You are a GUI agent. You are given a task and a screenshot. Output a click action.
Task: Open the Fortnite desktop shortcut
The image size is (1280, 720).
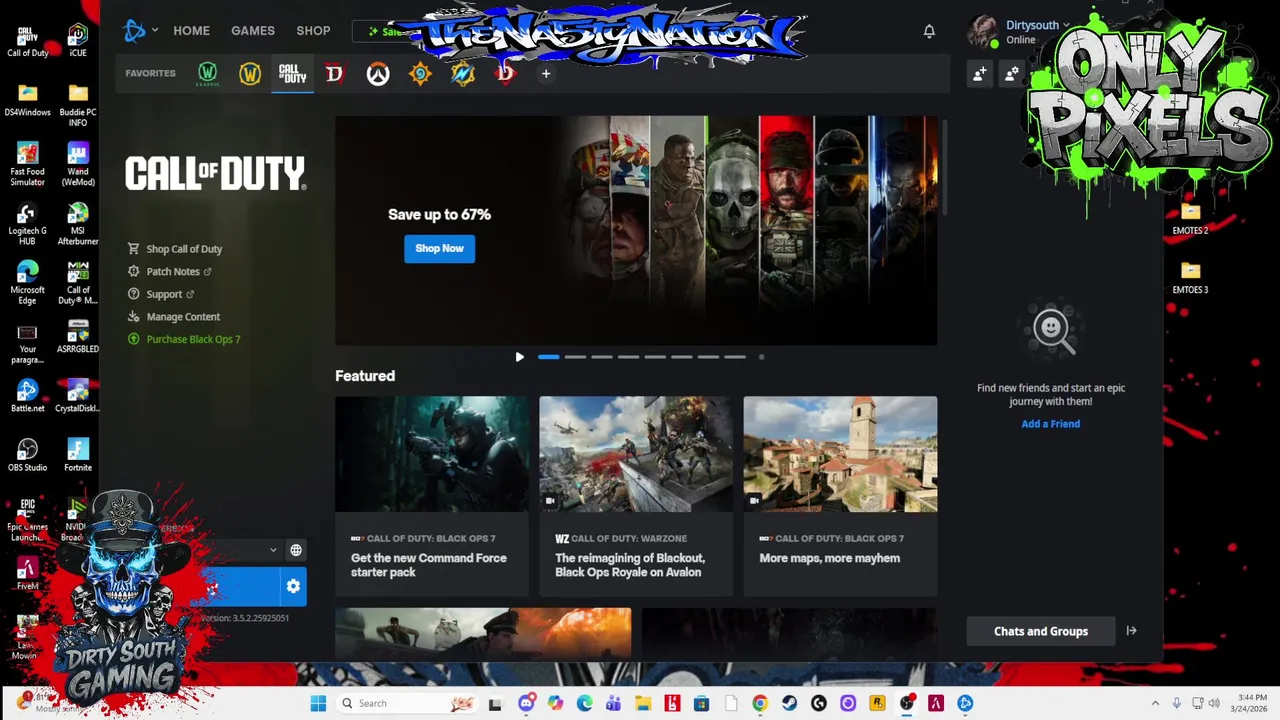pyautogui.click(x=78, y=455)
